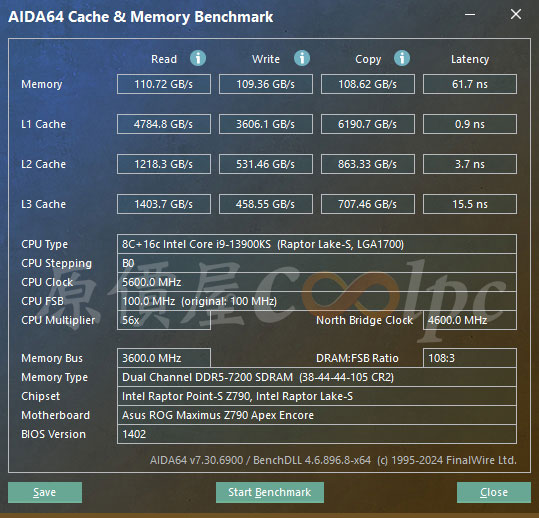Click the L1 Cache Copy 6190.7 GB/s box
The image size is (539, 518).
click(x=367, y=124)
